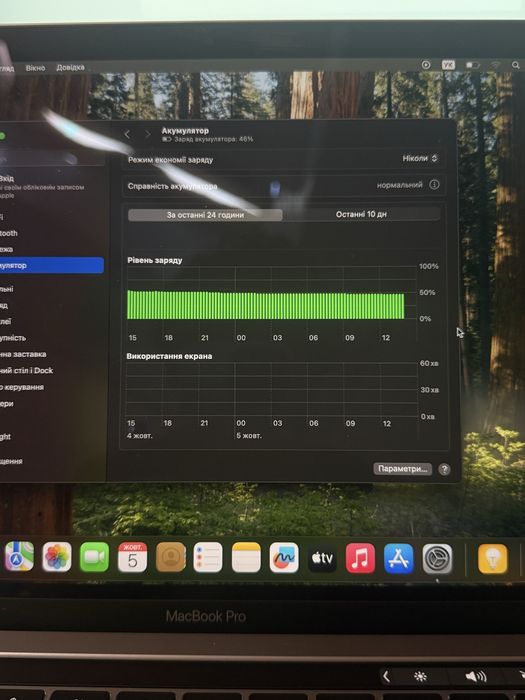Click the Справність акумулятора row label
525x700 pixels.
coord(172,186)
